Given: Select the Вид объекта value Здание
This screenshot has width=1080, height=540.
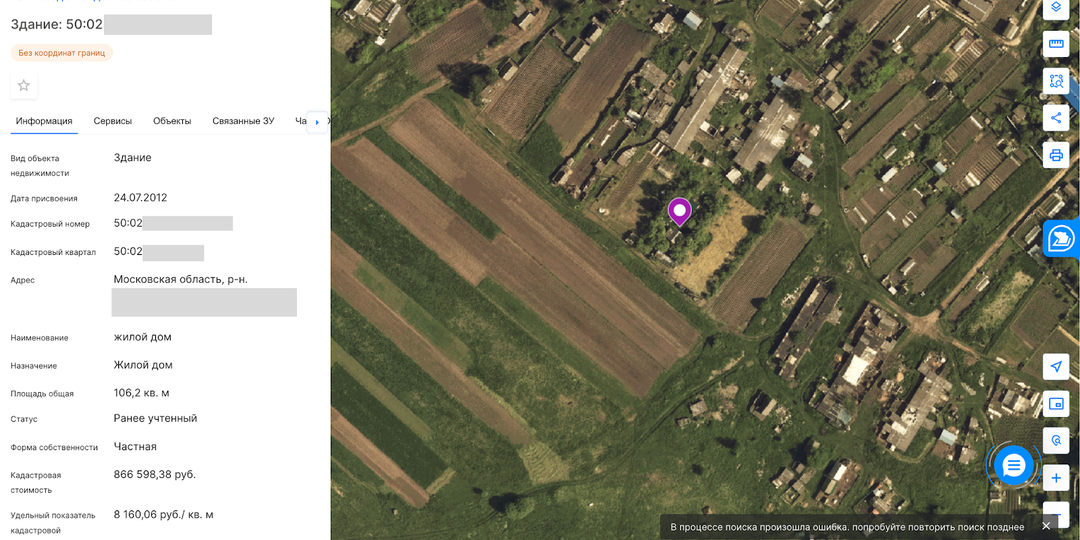Looking at the screenshot, I should pyautogui.click(x=132, y=158).
